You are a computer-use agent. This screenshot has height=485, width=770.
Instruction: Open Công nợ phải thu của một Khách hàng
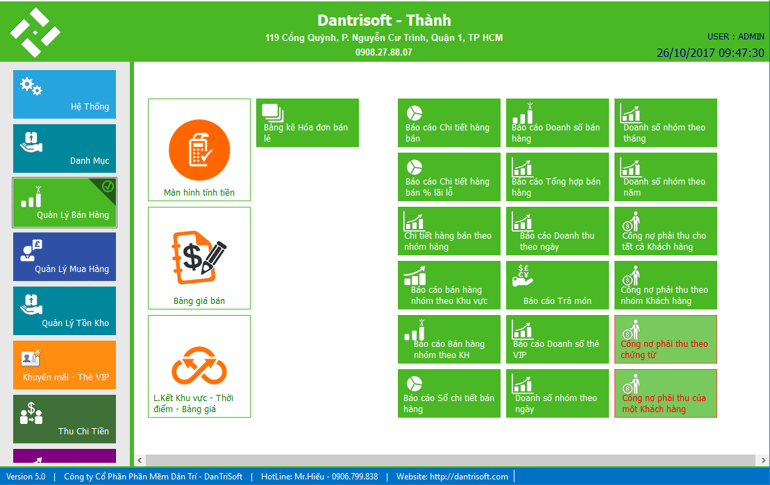(665, 394)
